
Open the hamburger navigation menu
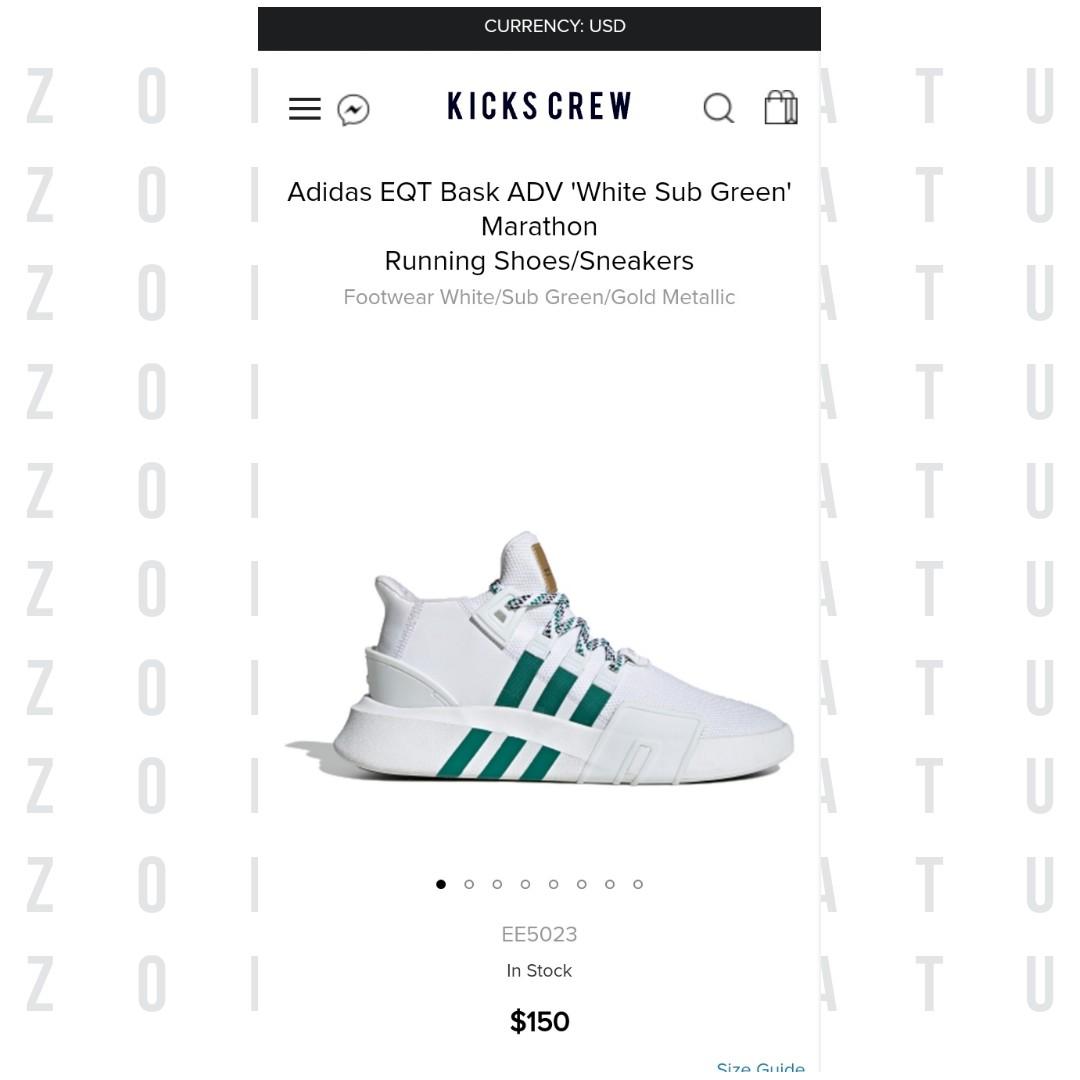coord(304,109)
